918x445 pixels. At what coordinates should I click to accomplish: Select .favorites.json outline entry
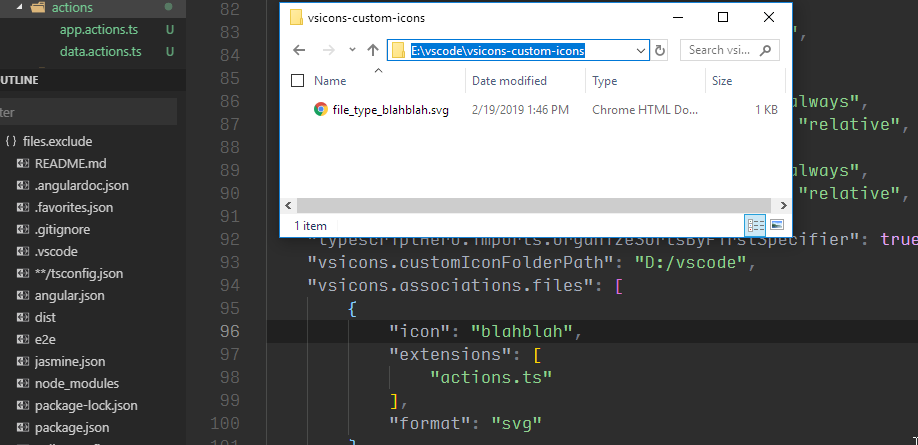pos(74,208)
